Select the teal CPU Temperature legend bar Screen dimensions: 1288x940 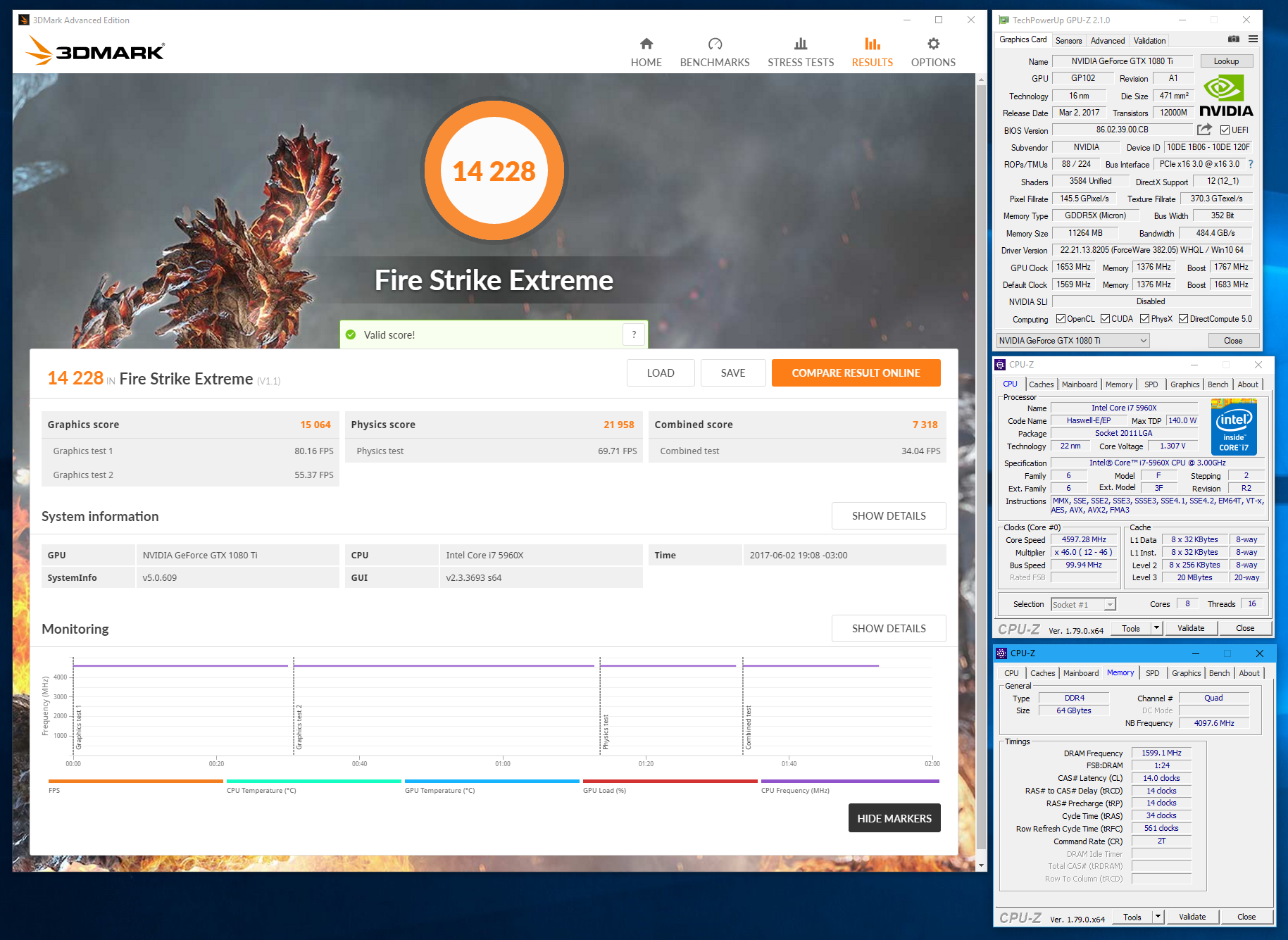tap(314, 781)
